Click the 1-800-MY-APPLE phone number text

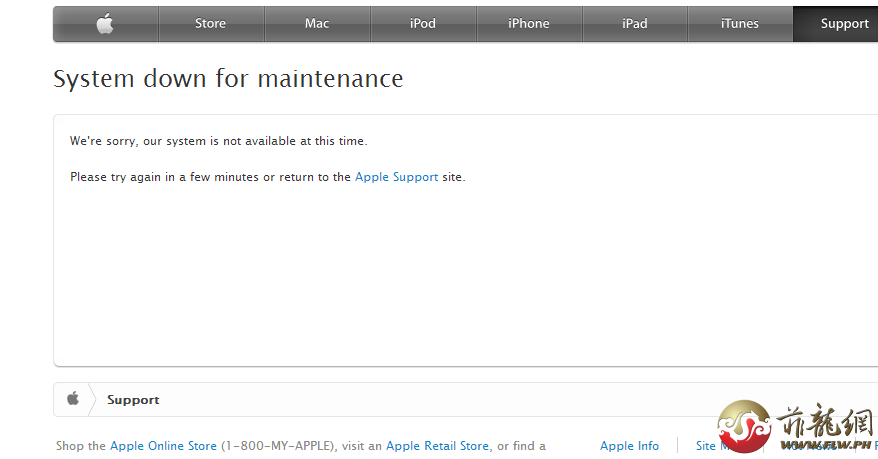click(279, 446)
